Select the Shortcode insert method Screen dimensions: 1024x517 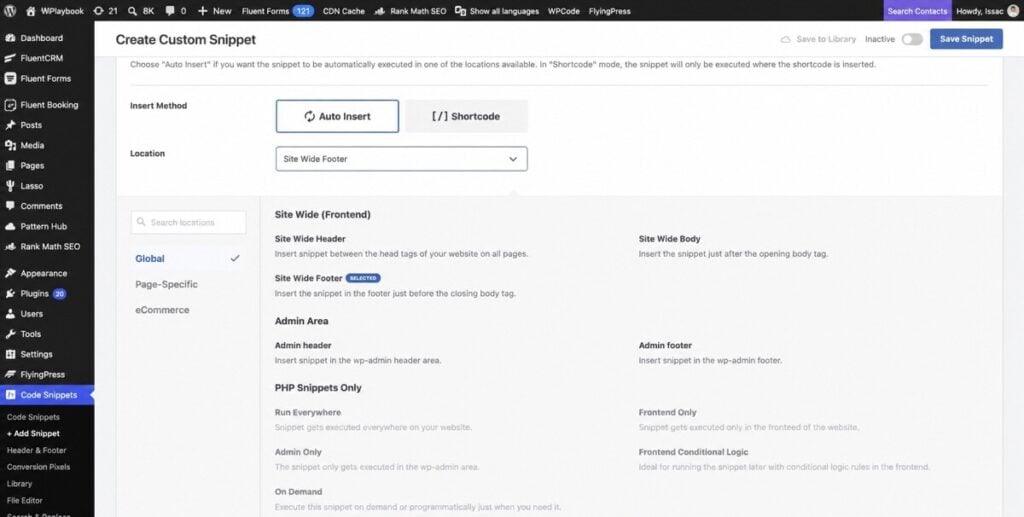point(466,116)
